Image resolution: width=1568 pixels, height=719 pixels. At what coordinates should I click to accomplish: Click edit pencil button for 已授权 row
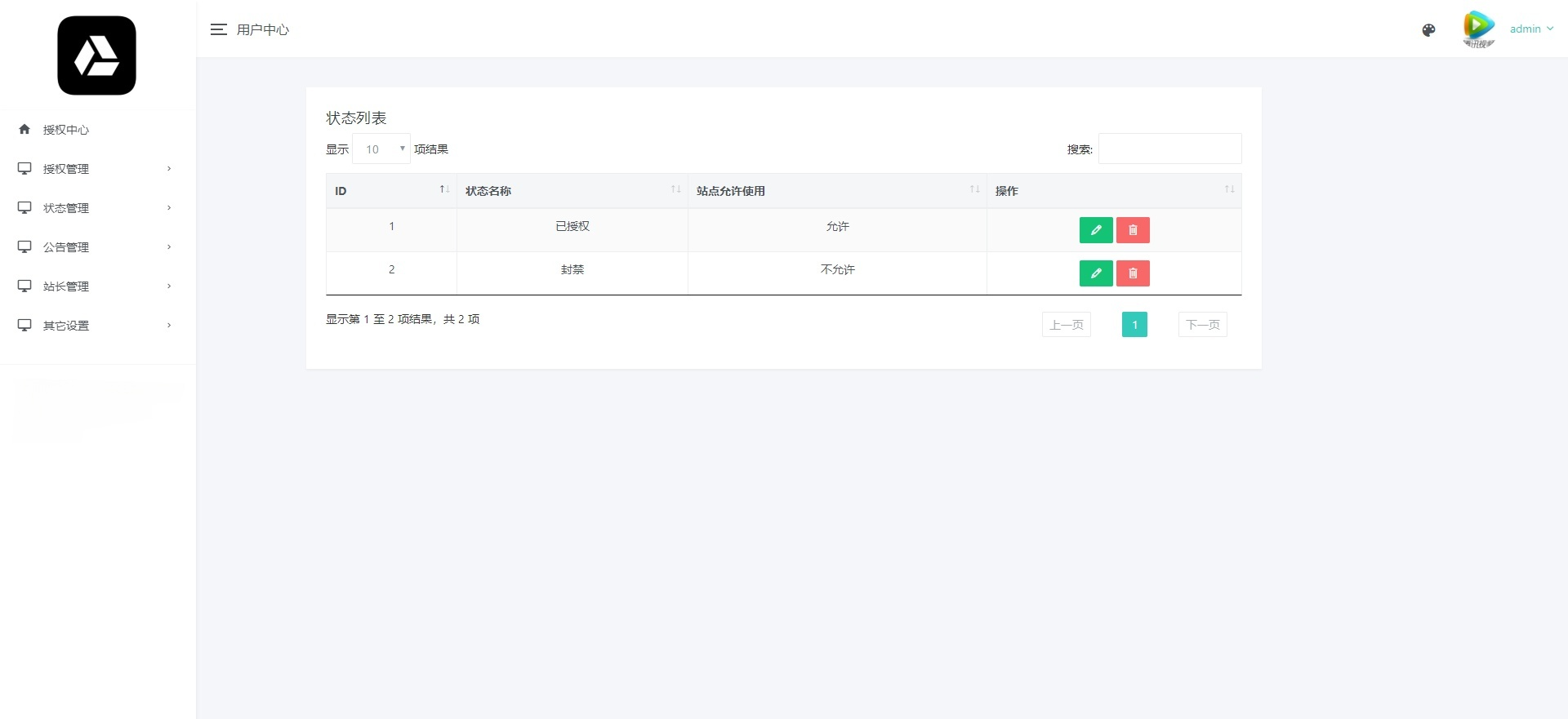click(x=1096, y=230)
